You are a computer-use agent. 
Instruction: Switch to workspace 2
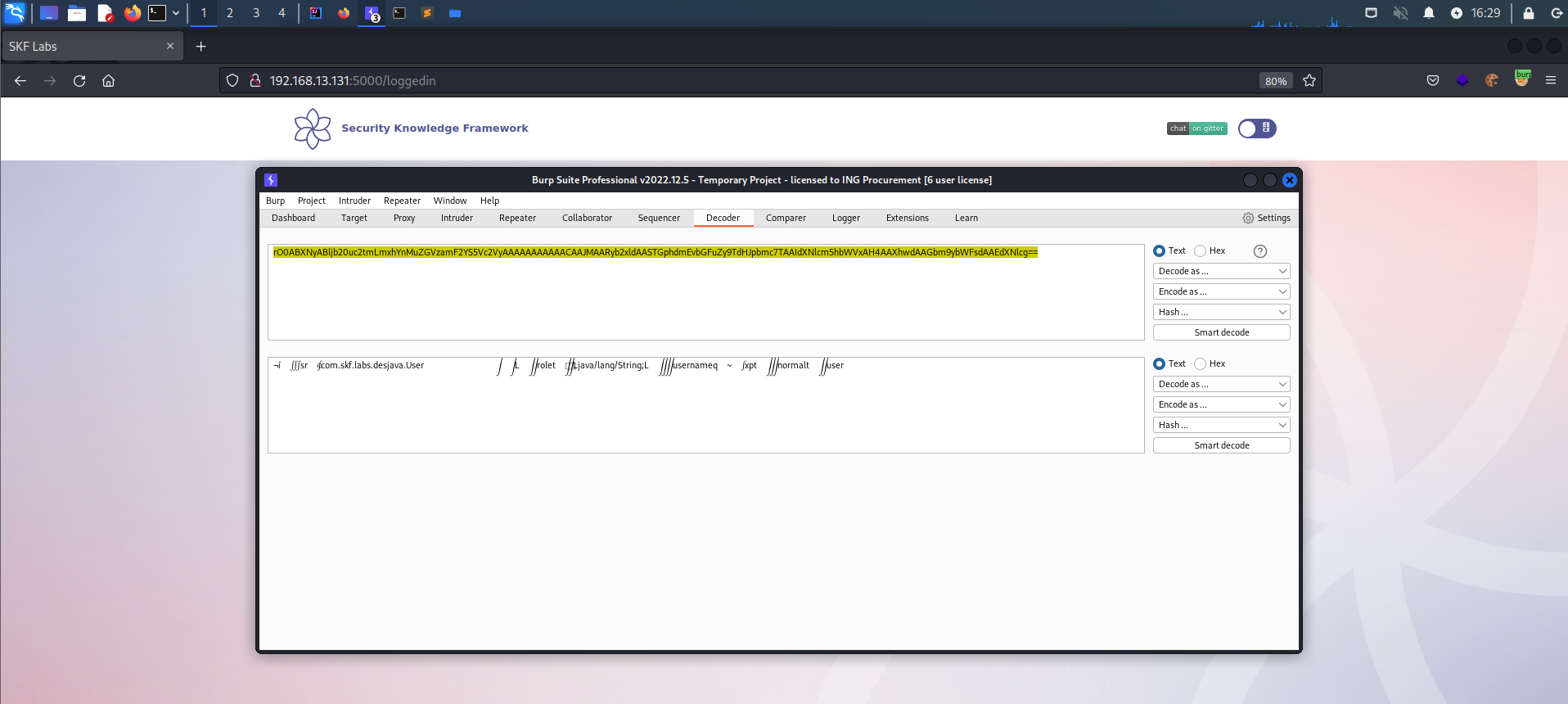[x=230, y=13]
